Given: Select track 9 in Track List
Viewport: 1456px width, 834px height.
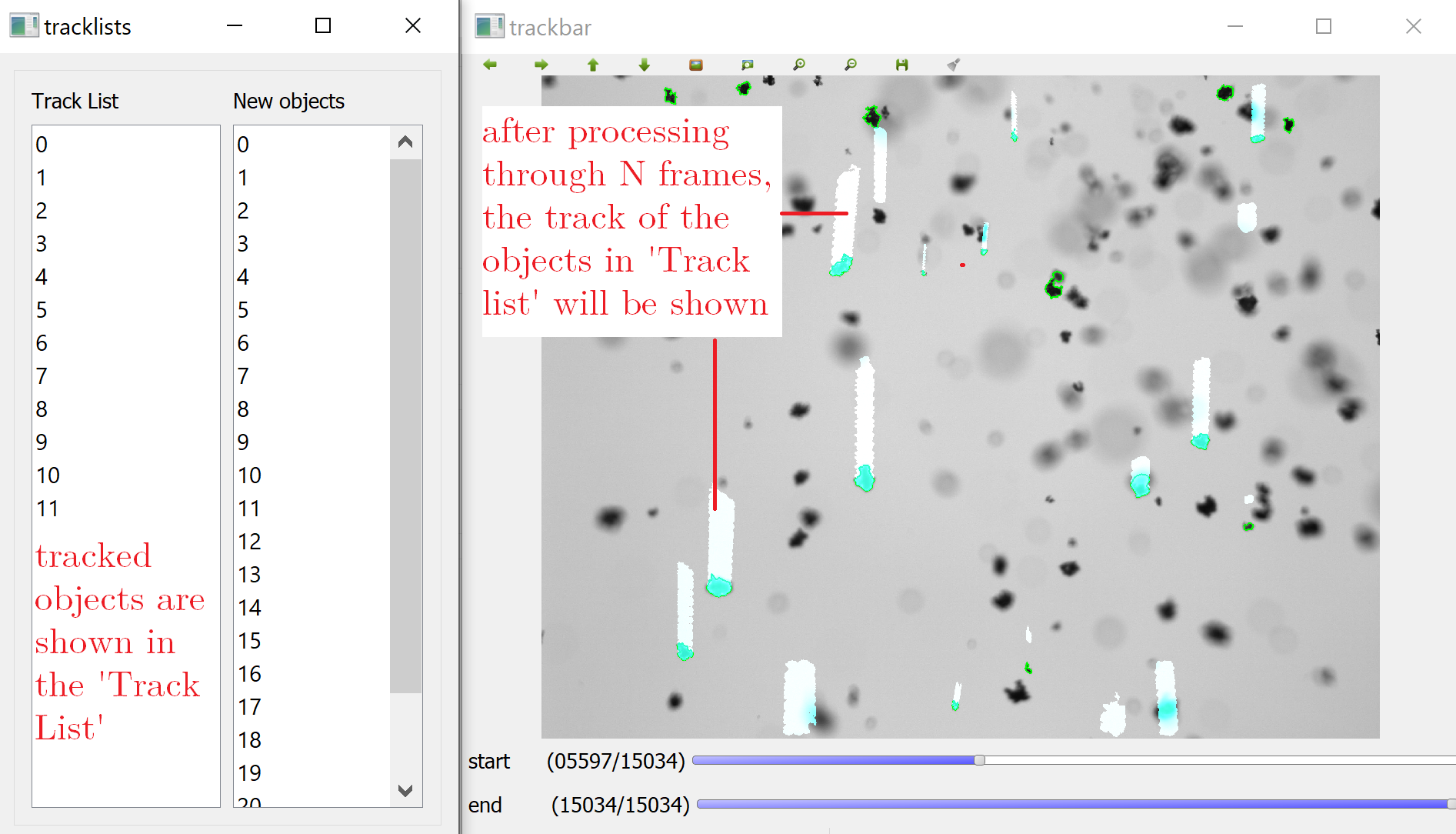Looking at the screenshot, I should (x=126, y=442).
